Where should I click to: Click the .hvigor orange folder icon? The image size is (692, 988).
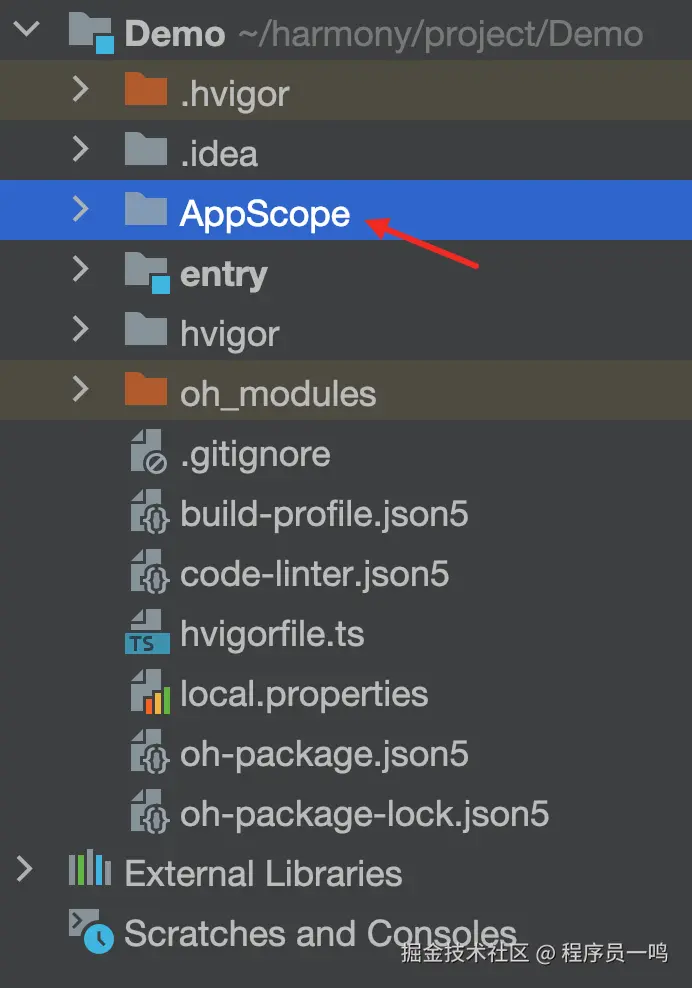click(x=145, y=92)
